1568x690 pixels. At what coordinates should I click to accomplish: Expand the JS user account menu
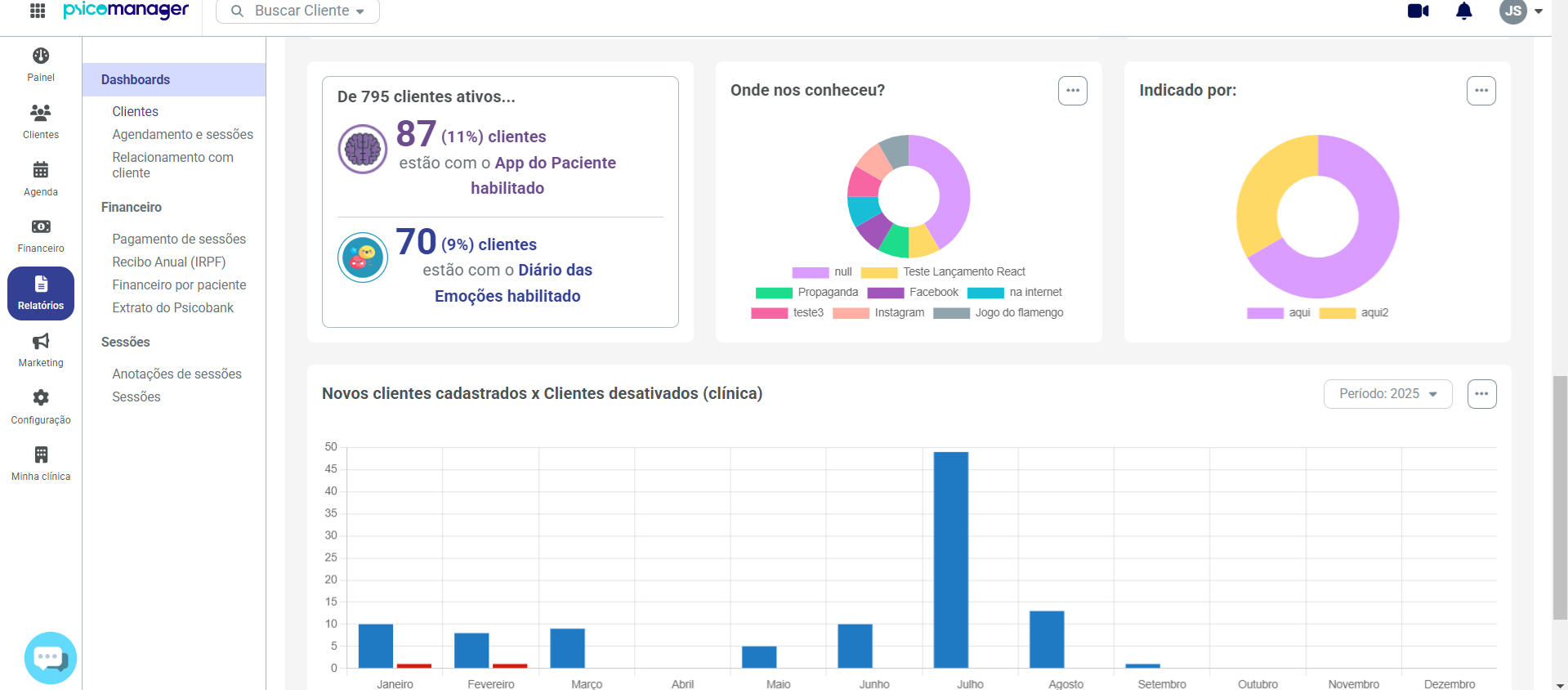pos(1521,11)
